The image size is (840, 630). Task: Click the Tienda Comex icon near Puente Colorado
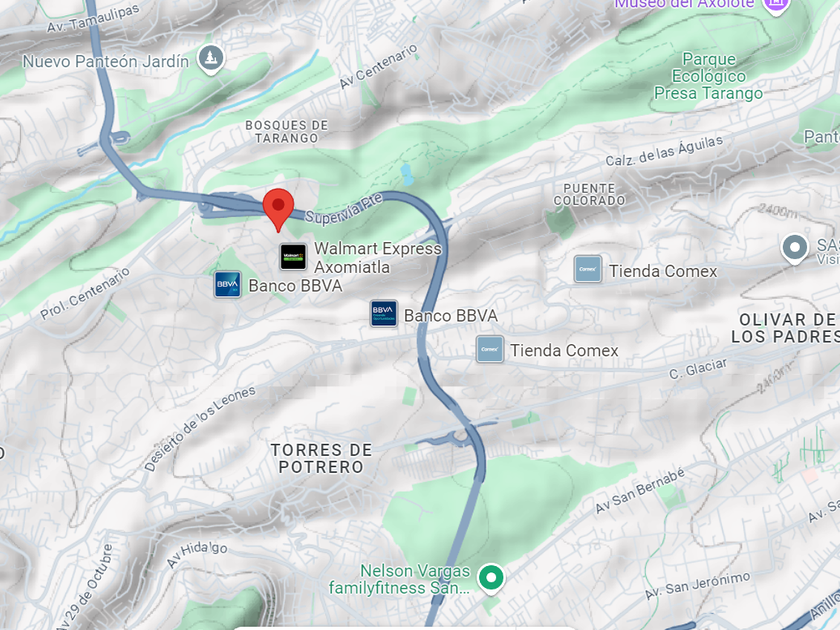[x=588, y=269]
